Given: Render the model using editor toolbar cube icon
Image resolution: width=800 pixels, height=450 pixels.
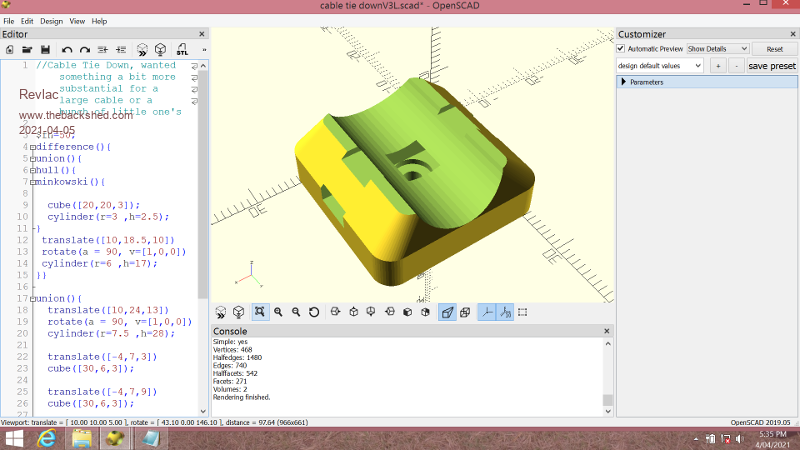Looking at the screenshot, I should coord(160,49).
